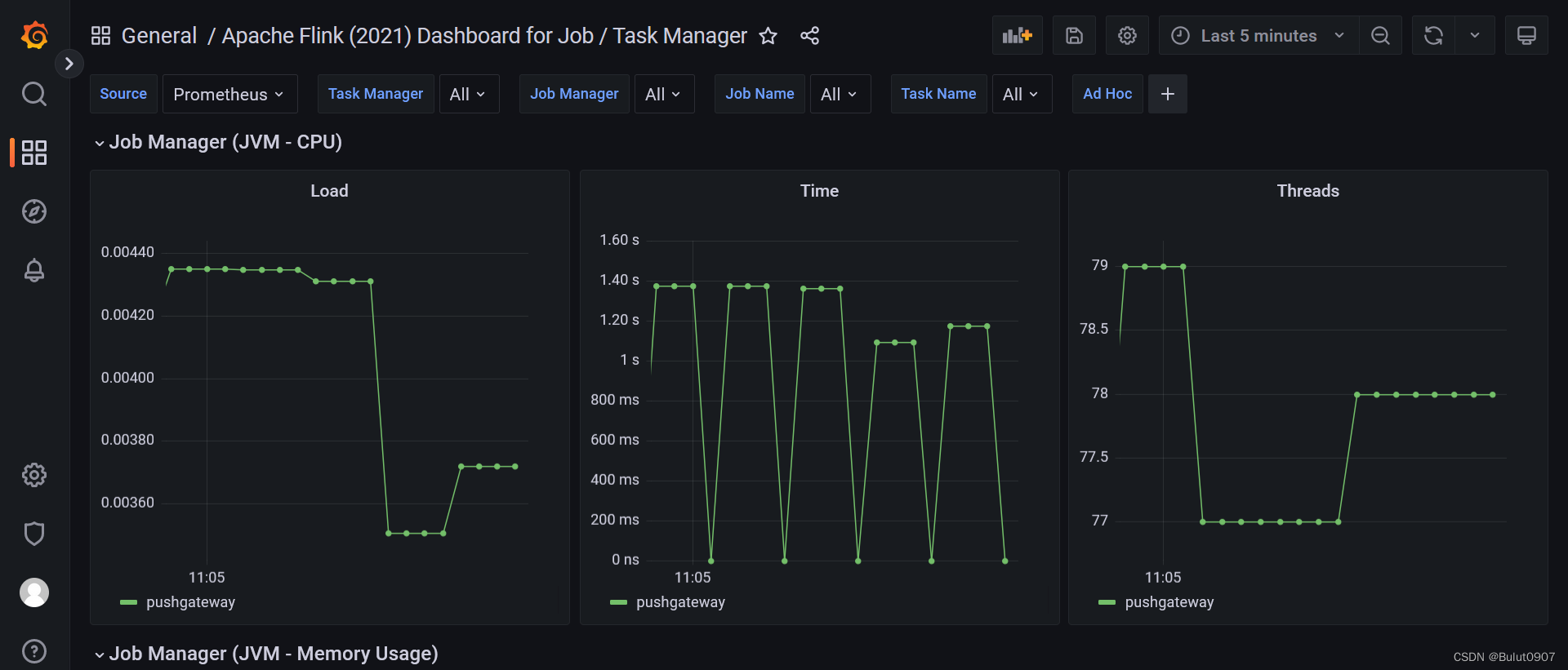Open the General folder breadcrumb
The width and height of the screenshot is (1568, 670).
(159, 36)
